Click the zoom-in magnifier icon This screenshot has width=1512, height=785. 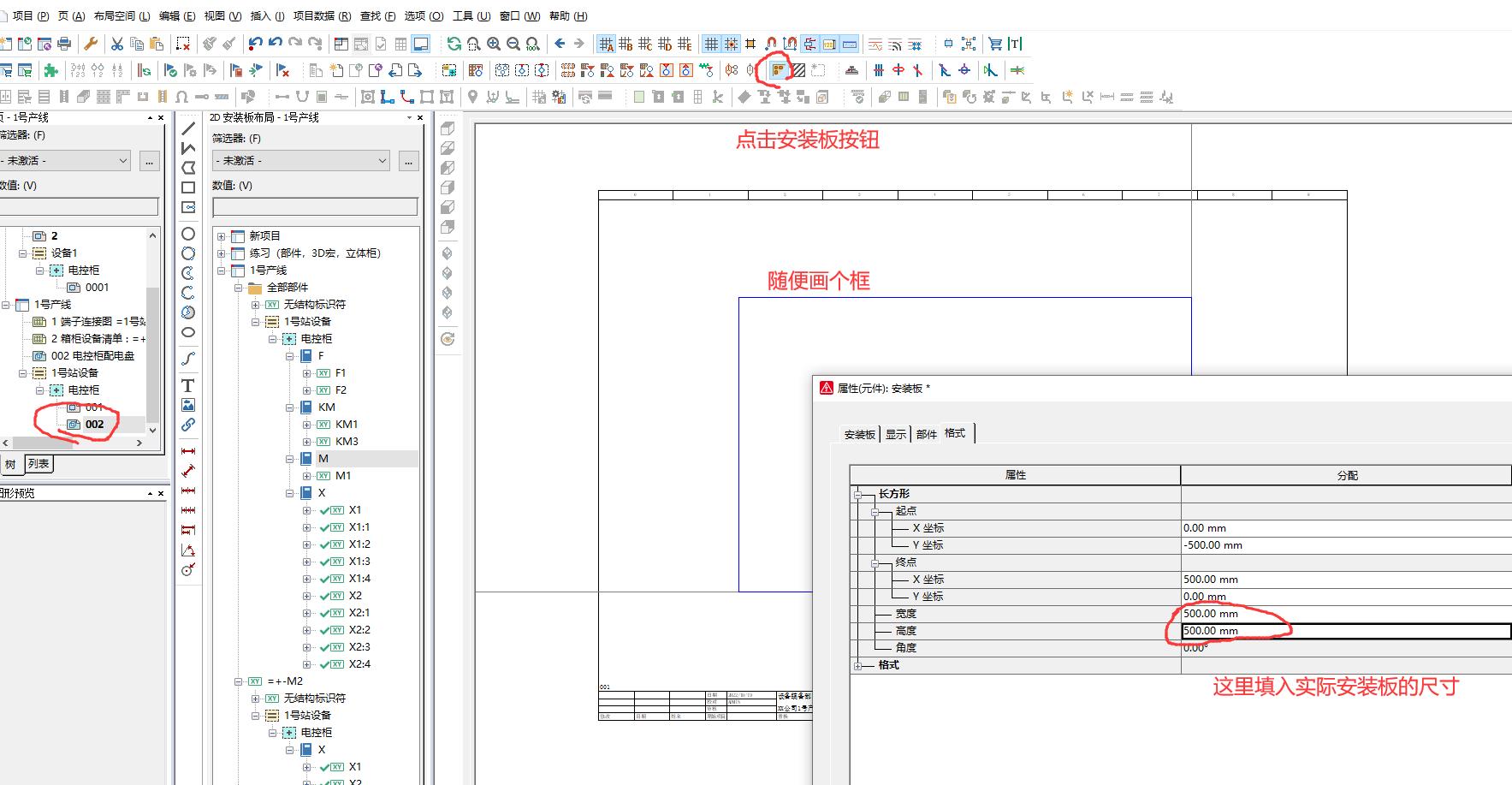point(494,44)
